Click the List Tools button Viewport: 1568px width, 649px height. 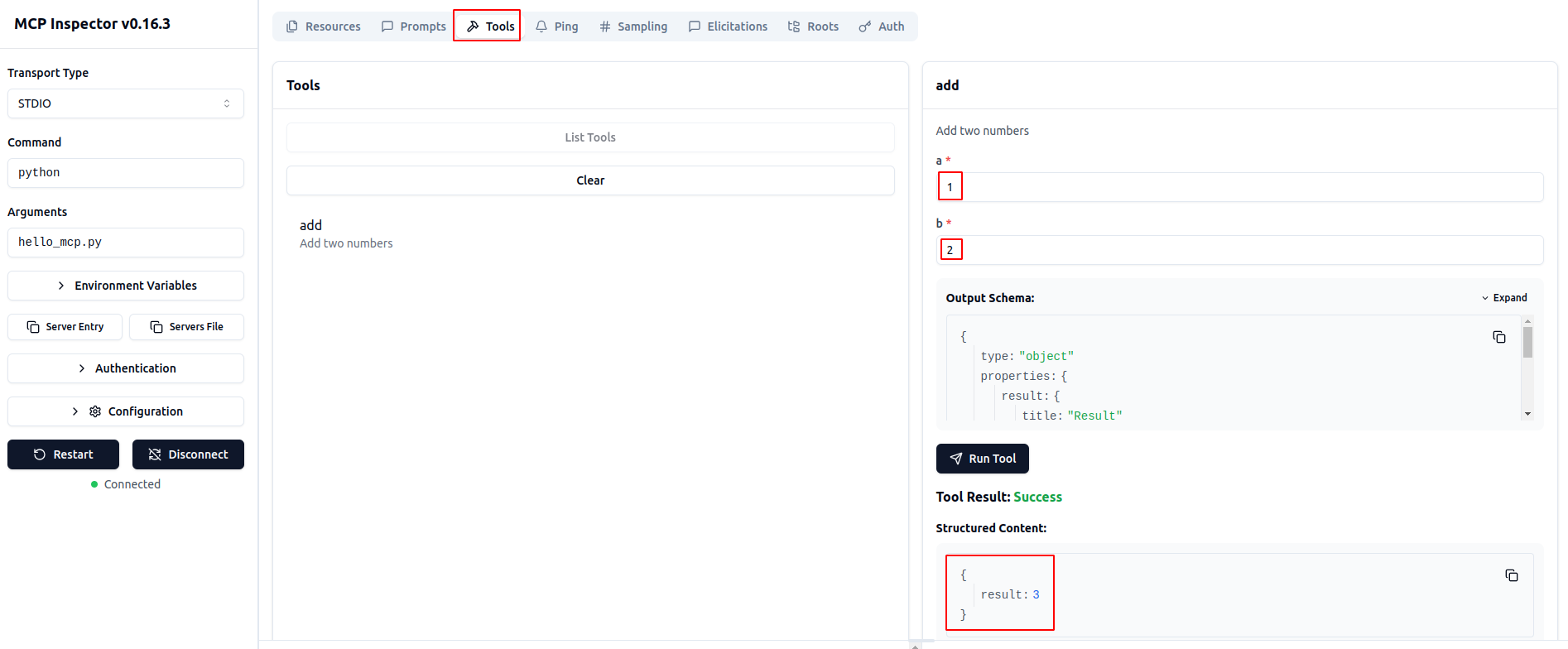[590, 137]
